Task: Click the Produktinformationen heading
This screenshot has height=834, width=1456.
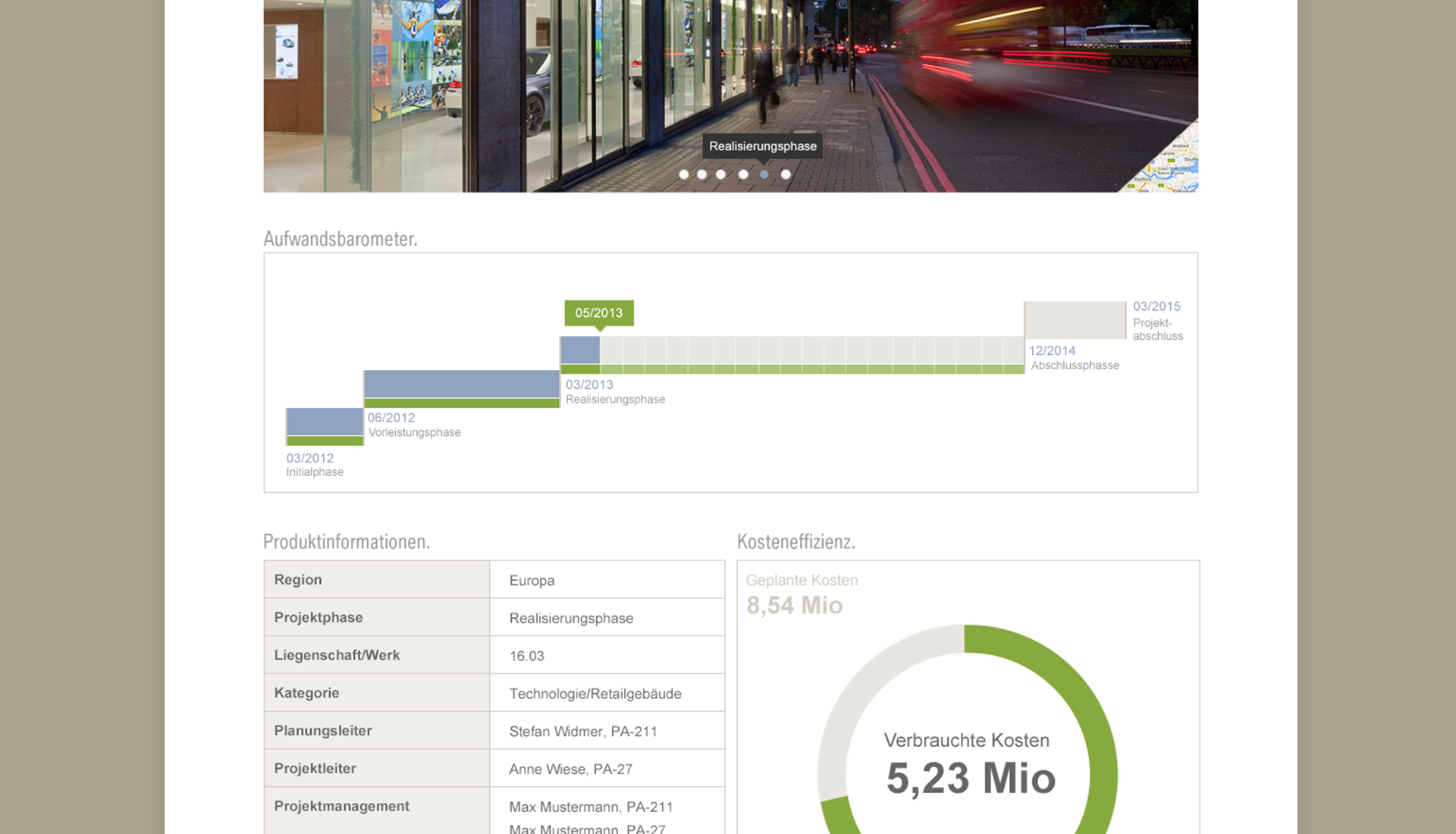Action: click(x=347, y=541)
